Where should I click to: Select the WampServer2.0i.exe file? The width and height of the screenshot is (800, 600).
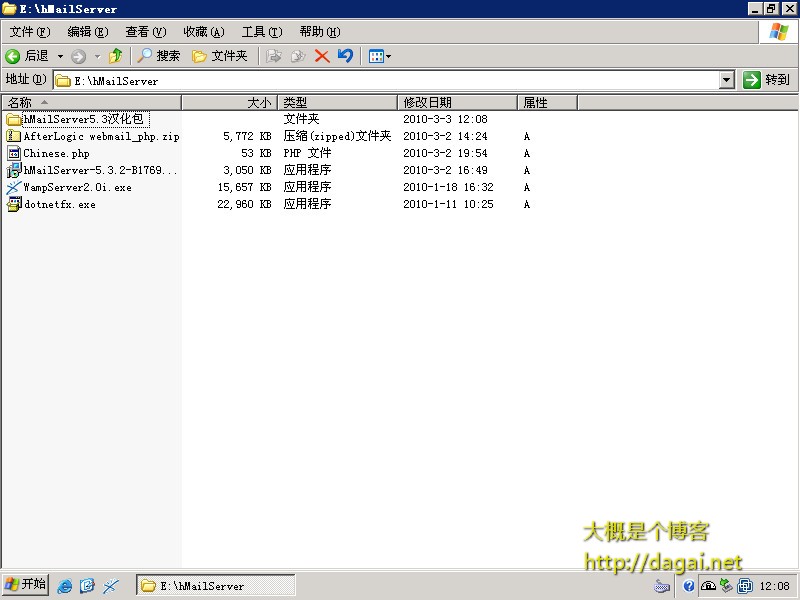click(77, 187)
